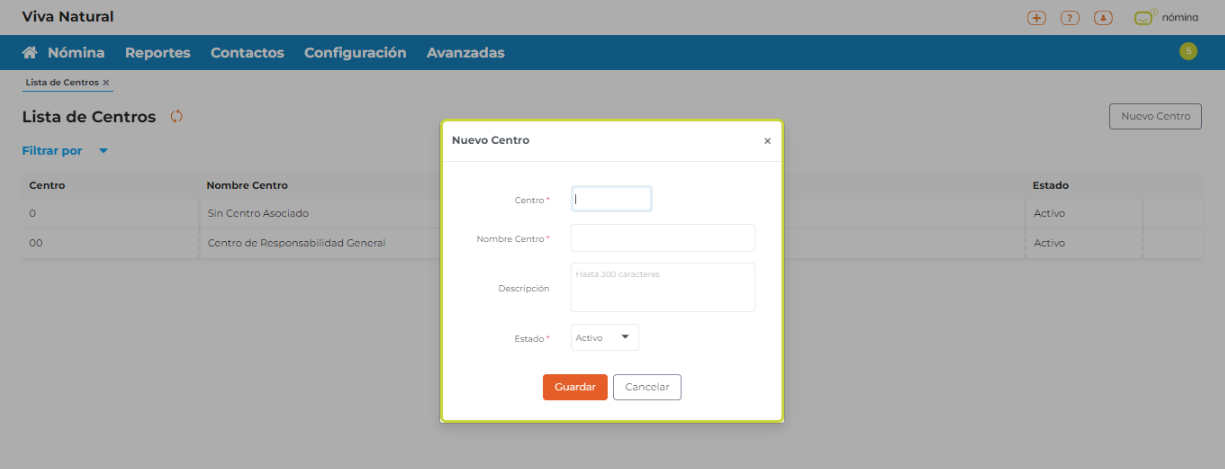Click the green notification badge showing 5
The image size is (1225, 469).
pyautogui.click(x=1188, y=52)
